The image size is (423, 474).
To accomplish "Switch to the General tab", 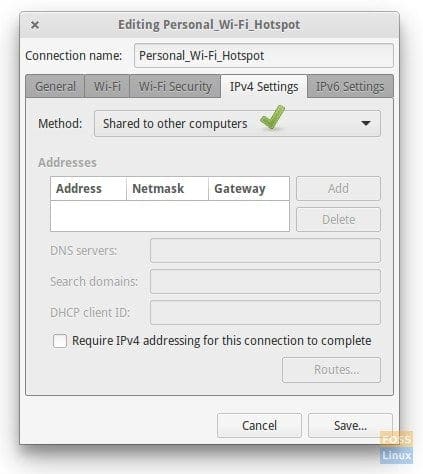I will 55,87.
